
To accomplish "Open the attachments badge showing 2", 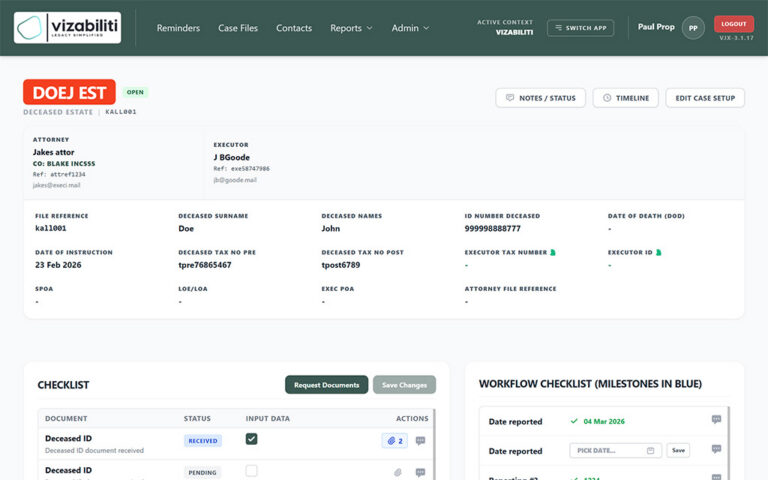I will tap(395, 441).
